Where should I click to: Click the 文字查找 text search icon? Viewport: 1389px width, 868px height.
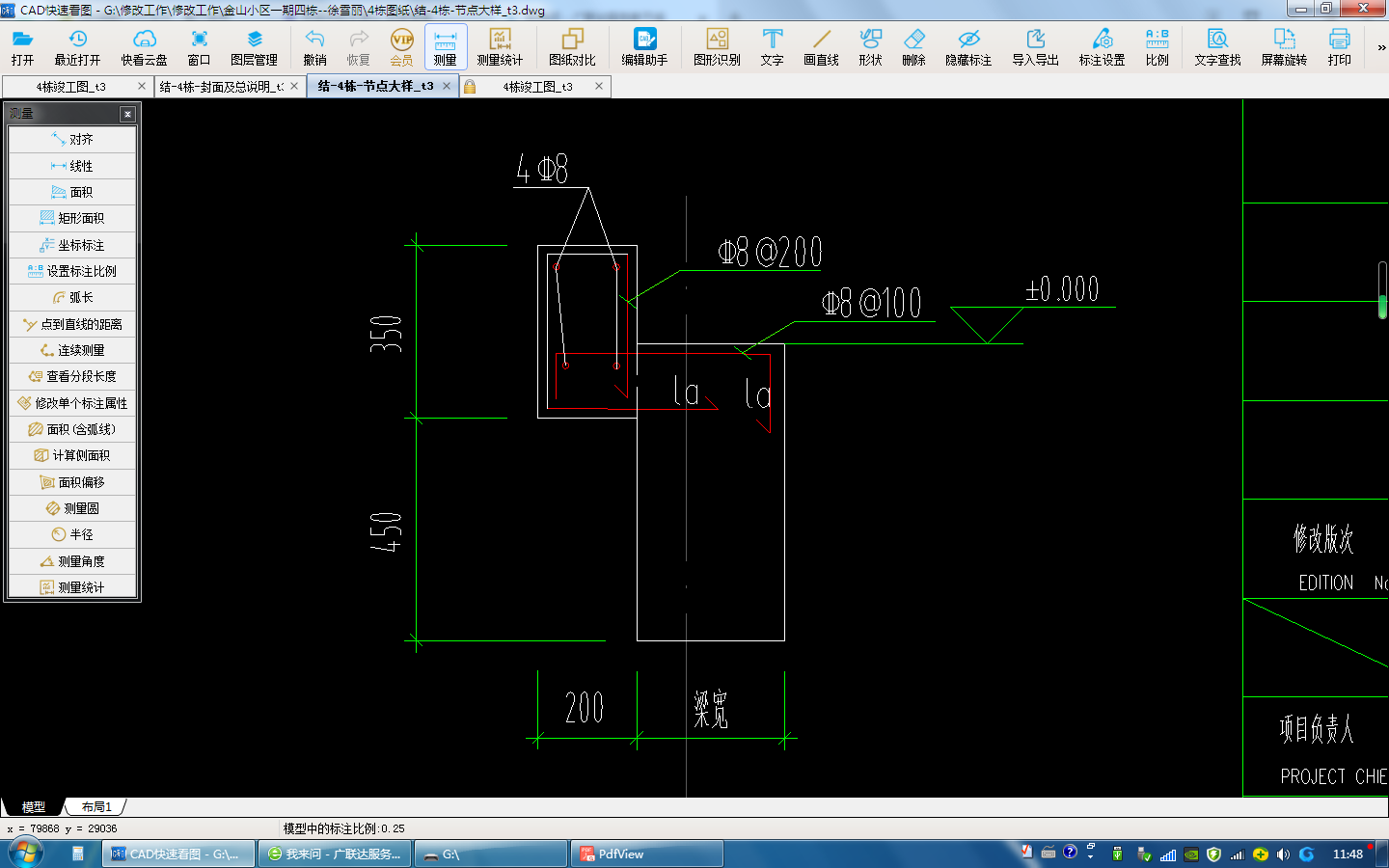(x=1217, y=46)
